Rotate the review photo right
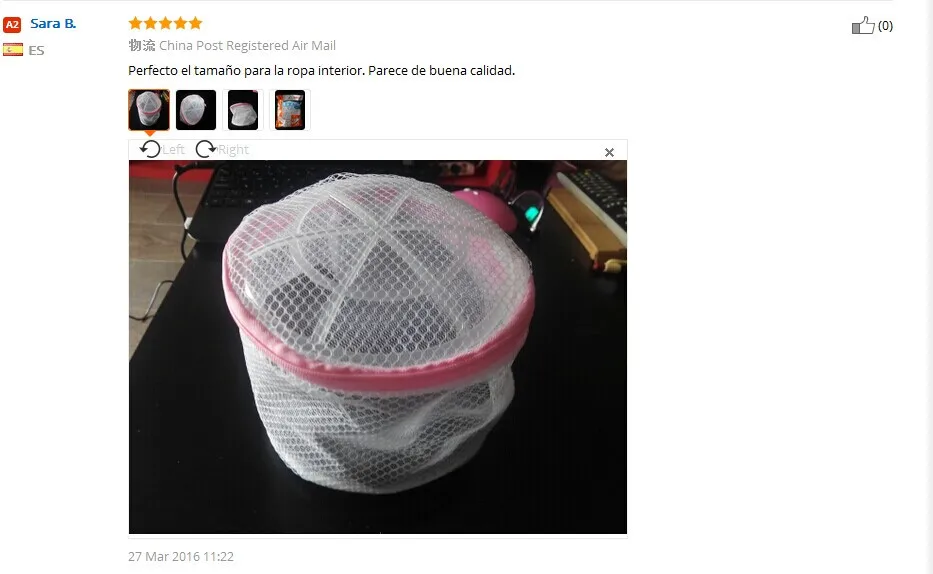Screen dimensions: 933x574 tap(206, 149)
